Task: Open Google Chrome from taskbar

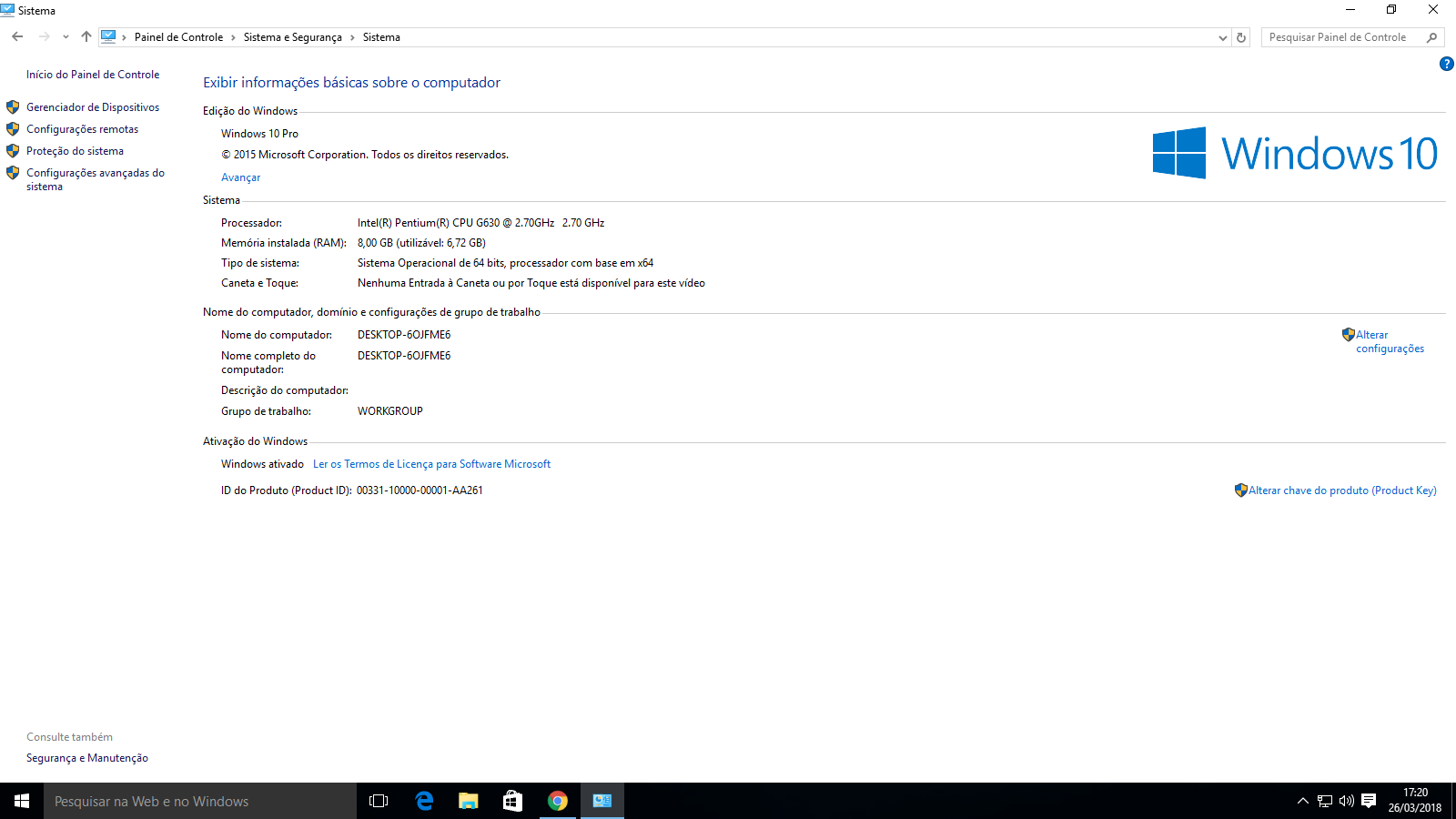Action: pos(557,801)
